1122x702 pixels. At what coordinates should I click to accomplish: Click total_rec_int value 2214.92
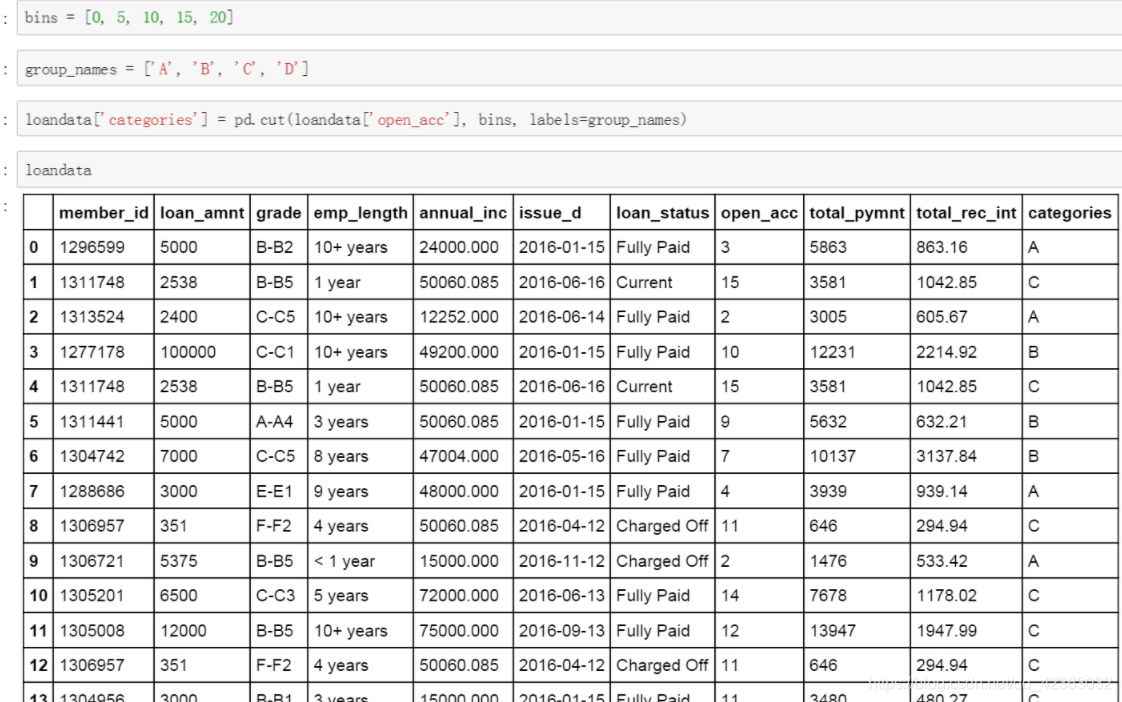(946, 352)
